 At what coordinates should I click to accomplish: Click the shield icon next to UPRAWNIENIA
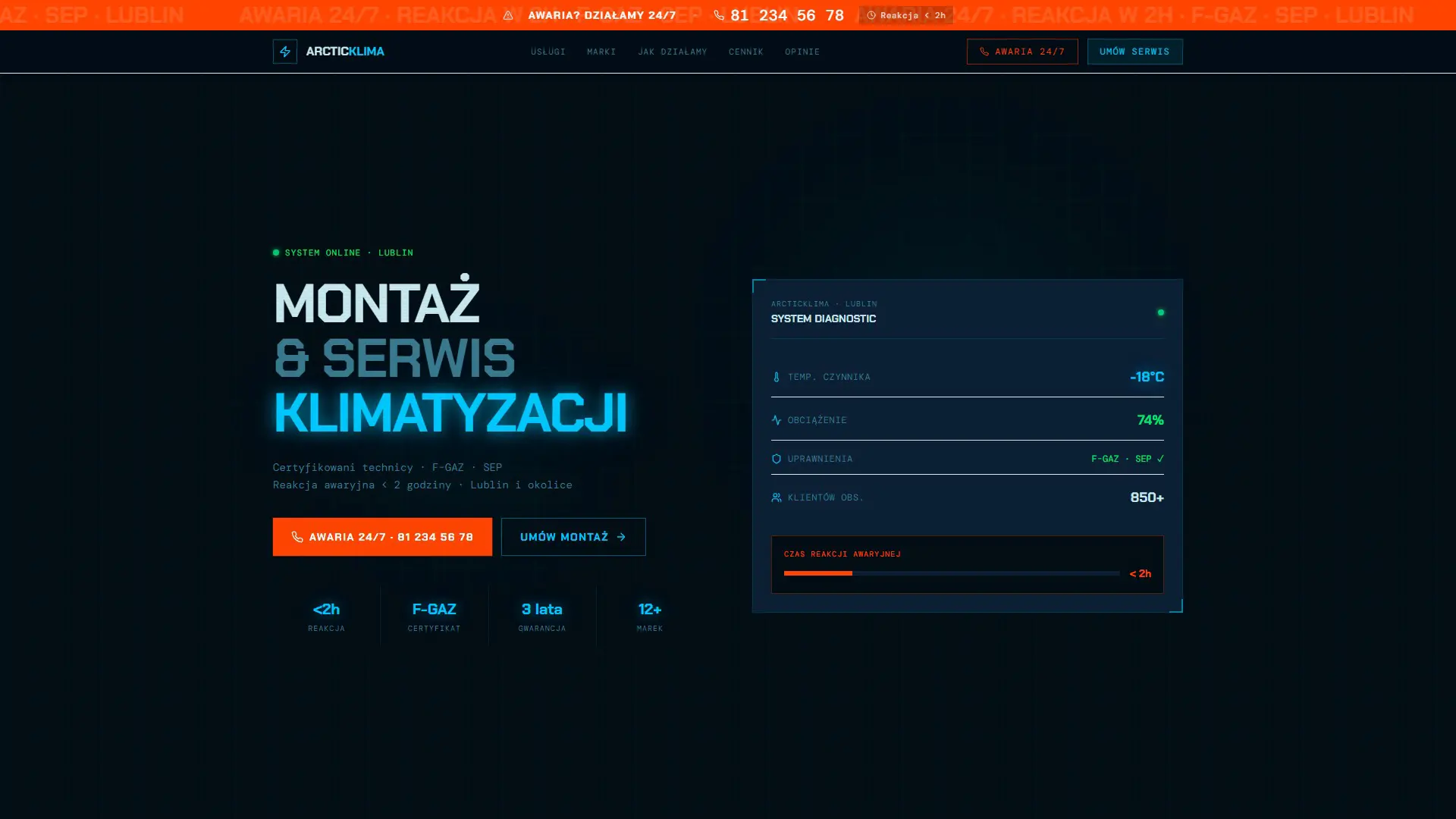[776, 458]
